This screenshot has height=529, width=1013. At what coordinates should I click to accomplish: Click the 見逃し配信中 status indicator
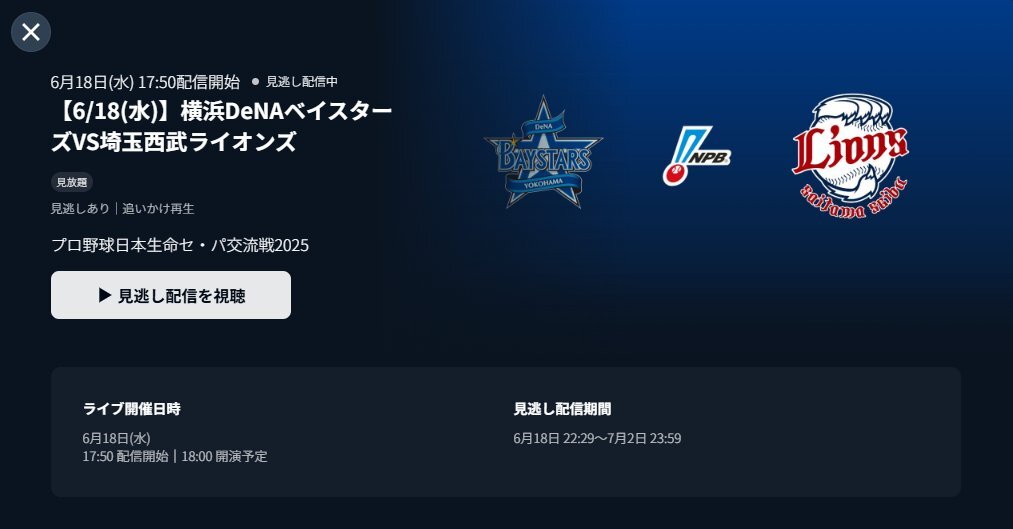(x=295, y=81)
